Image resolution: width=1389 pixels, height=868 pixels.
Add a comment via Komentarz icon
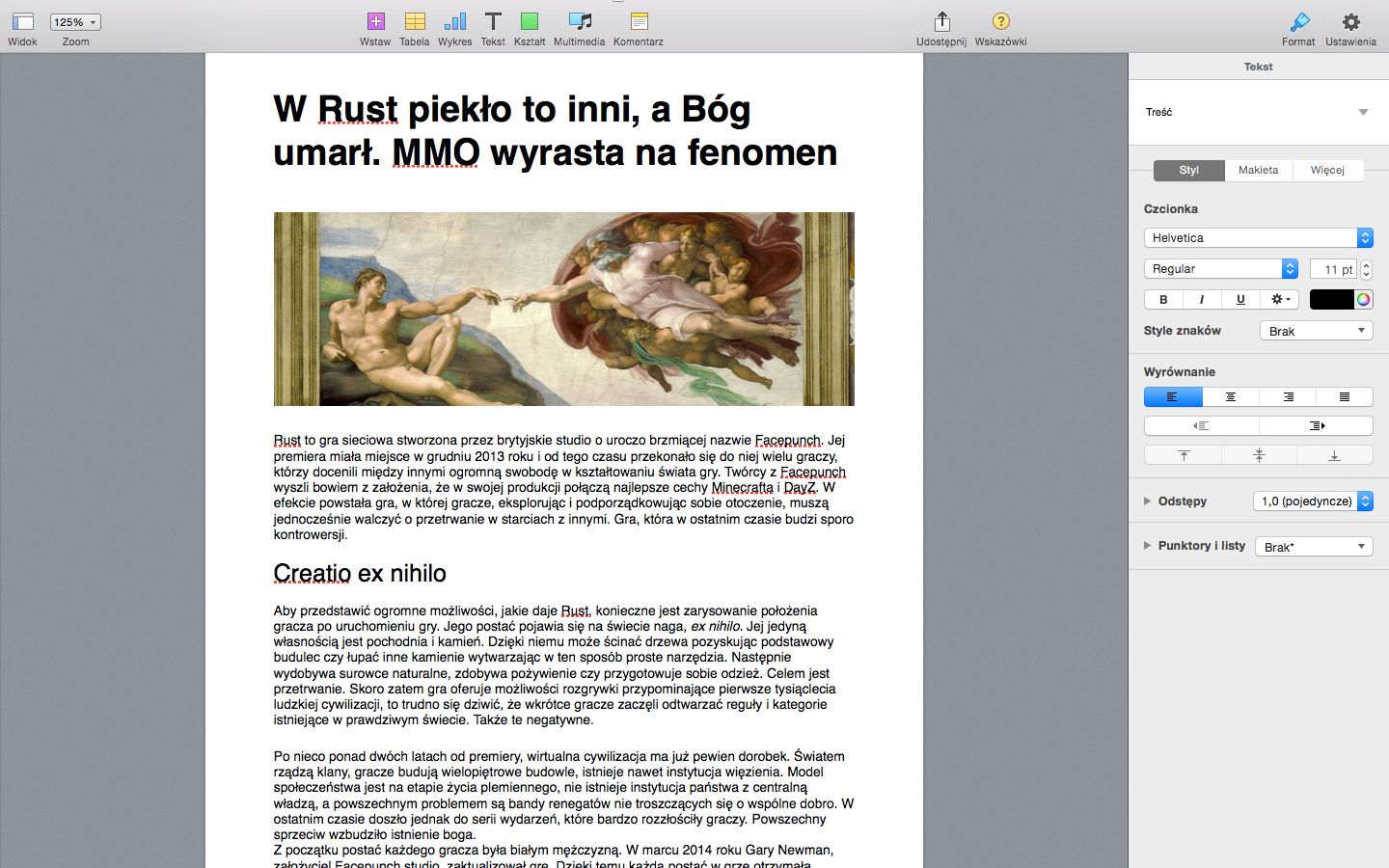(x=639, y=21)
